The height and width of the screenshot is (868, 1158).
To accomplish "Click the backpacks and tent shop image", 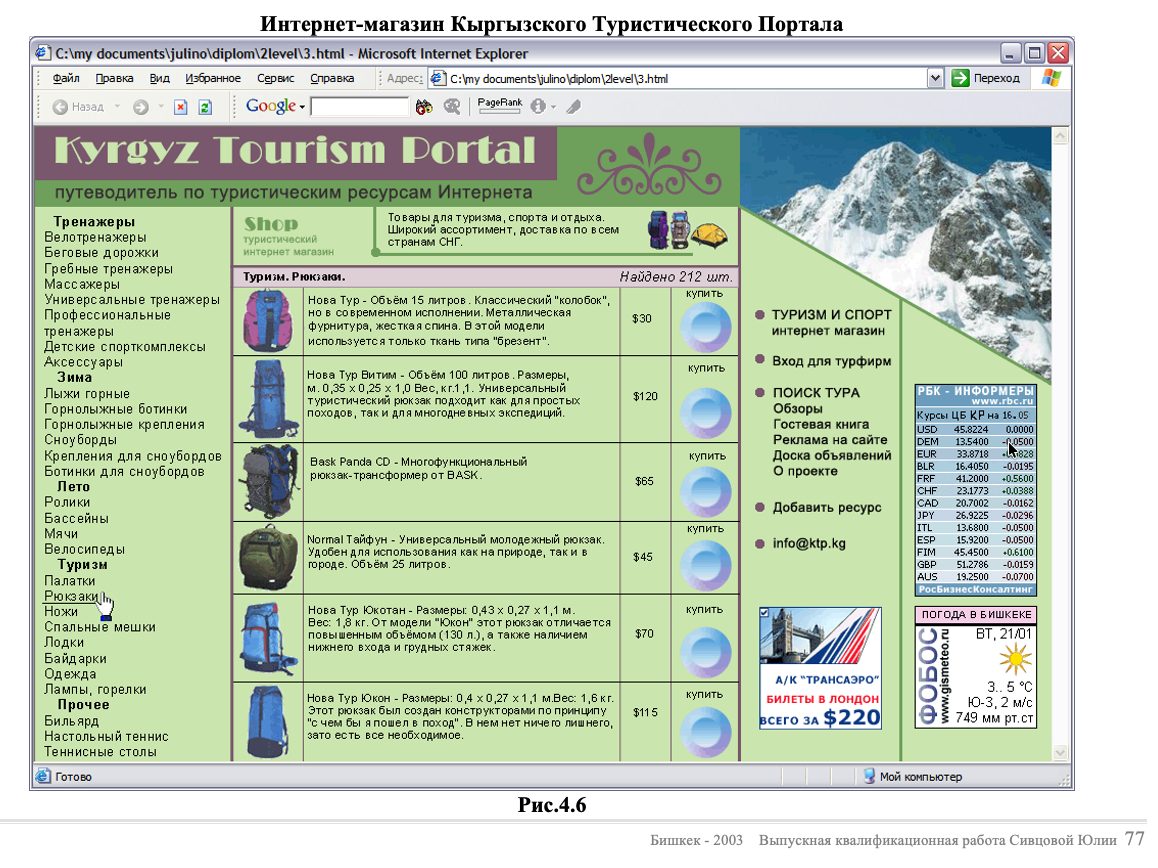I will pyautogui.click(x=687, y=230).
